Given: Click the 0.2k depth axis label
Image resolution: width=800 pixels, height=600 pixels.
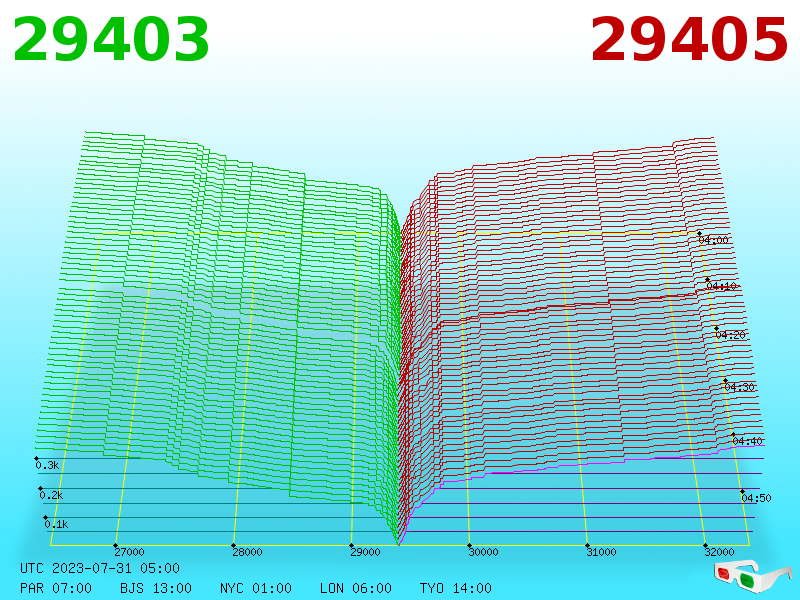Looking at the screenshot, I should click(51, 495).
